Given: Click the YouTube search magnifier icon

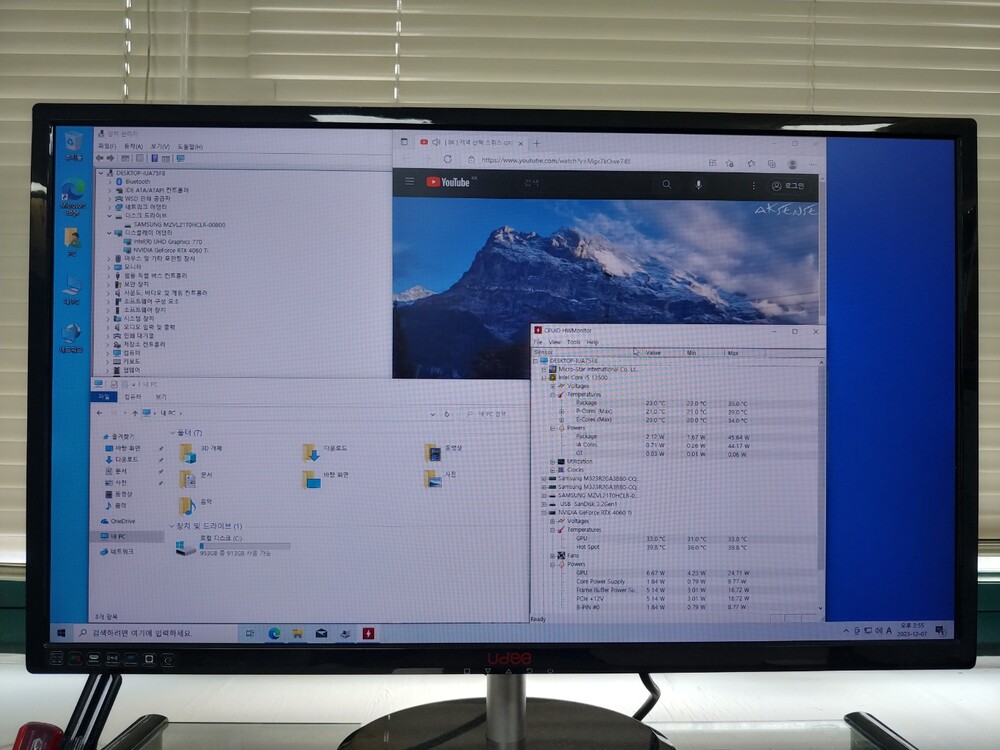Looking at the screenshot, I should pos(666,185).
